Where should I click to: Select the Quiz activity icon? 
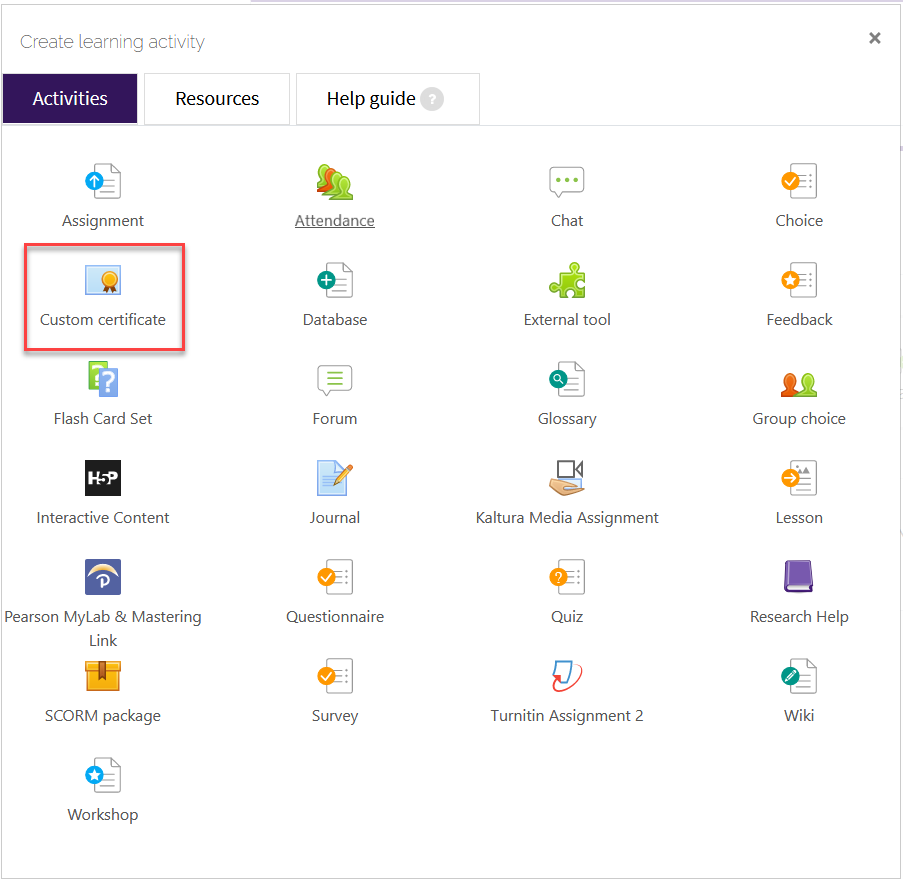pyautogui.click(x=566, y=577)
